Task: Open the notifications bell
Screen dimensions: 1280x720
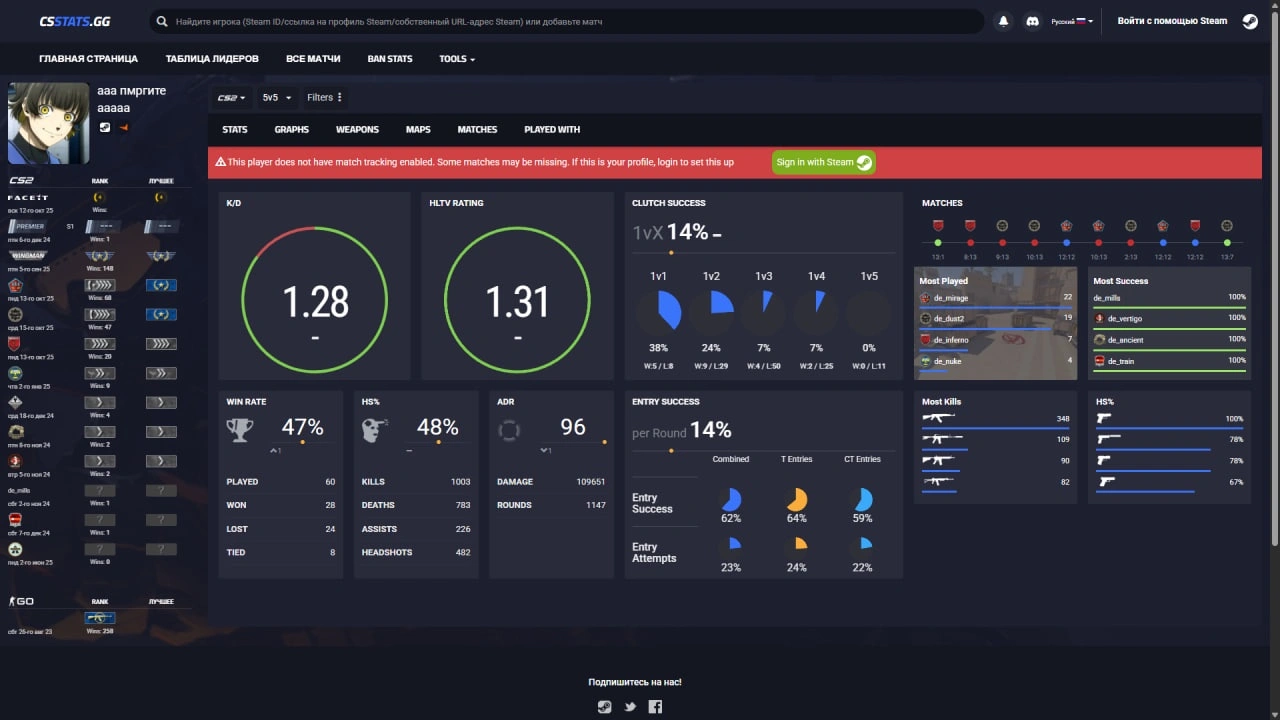Action: (1004, 21)
